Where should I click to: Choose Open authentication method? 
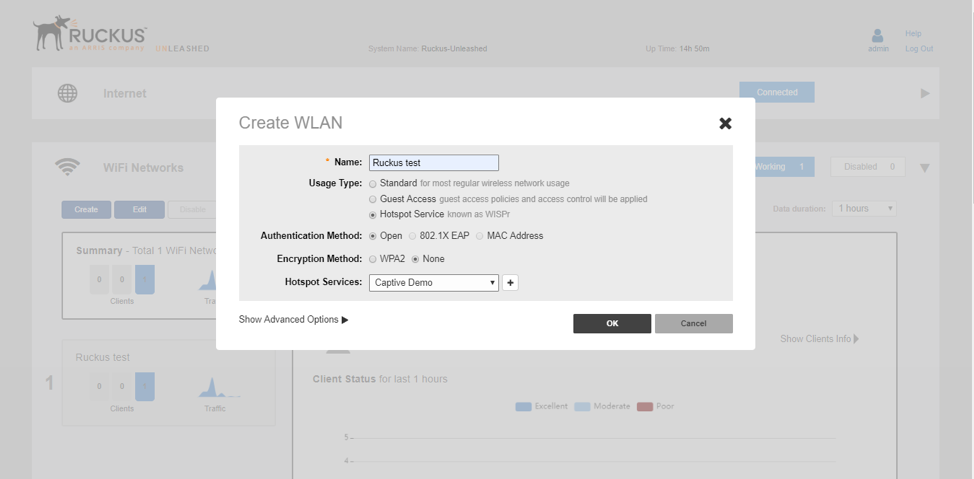click(373, 236)
